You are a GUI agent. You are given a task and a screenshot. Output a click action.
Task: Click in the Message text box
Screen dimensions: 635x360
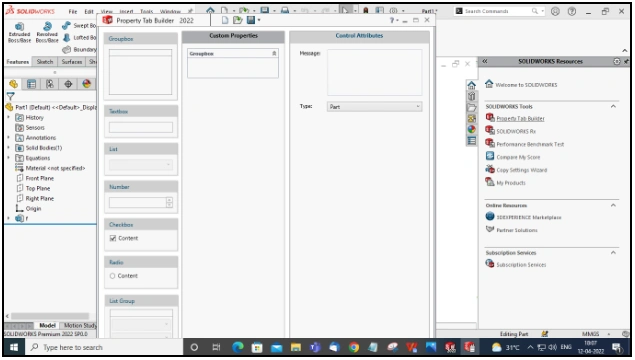(x=374, y=72)
